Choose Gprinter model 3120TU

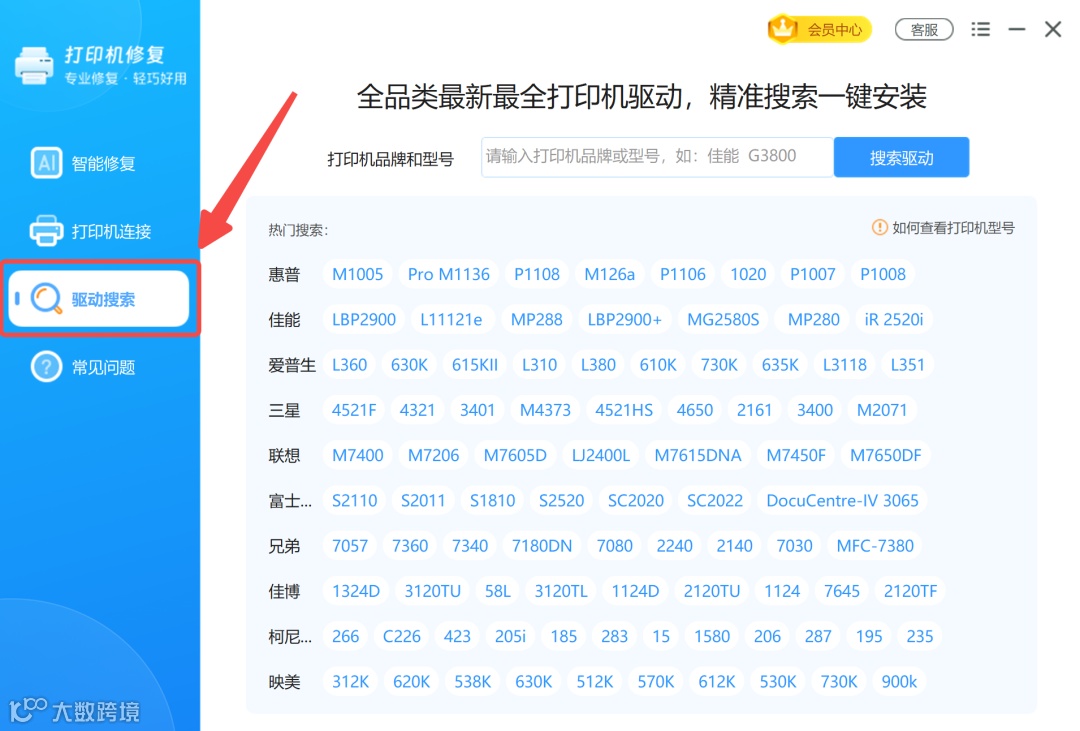click(x=433, y=592)
